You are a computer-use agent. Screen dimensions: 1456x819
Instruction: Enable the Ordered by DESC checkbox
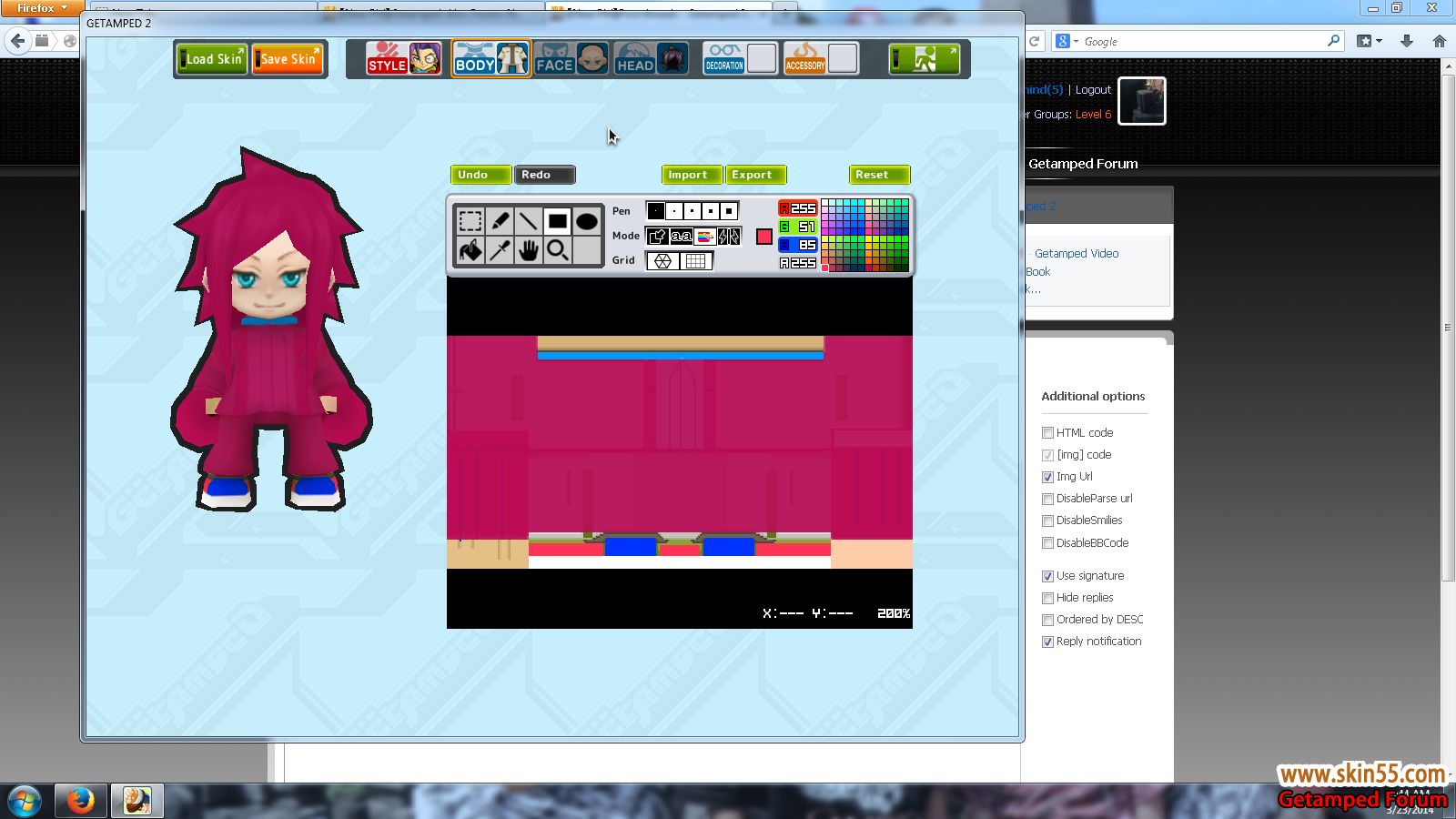coord(1047,620)
